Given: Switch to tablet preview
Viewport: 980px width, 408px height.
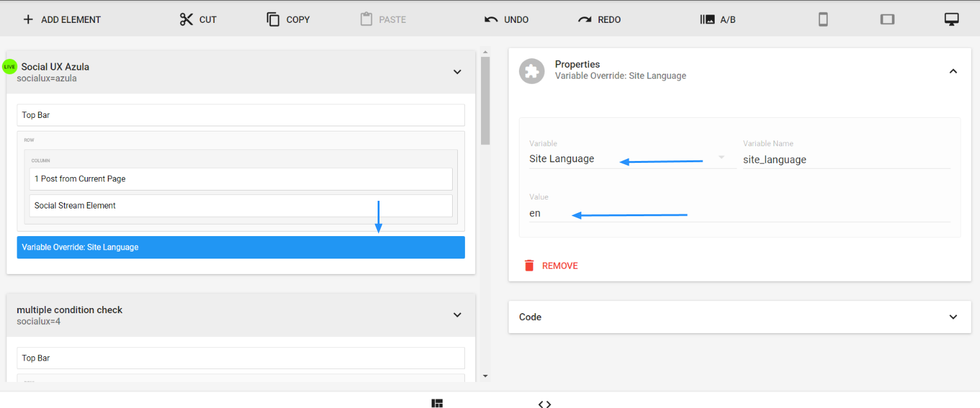Looking at the screenshot, I should [x=887, y=20].
